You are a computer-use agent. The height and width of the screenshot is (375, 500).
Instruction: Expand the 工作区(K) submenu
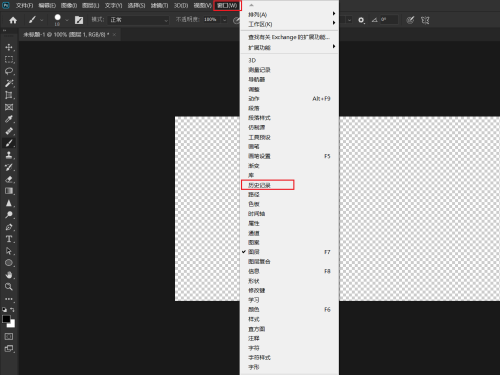[289, 24]
